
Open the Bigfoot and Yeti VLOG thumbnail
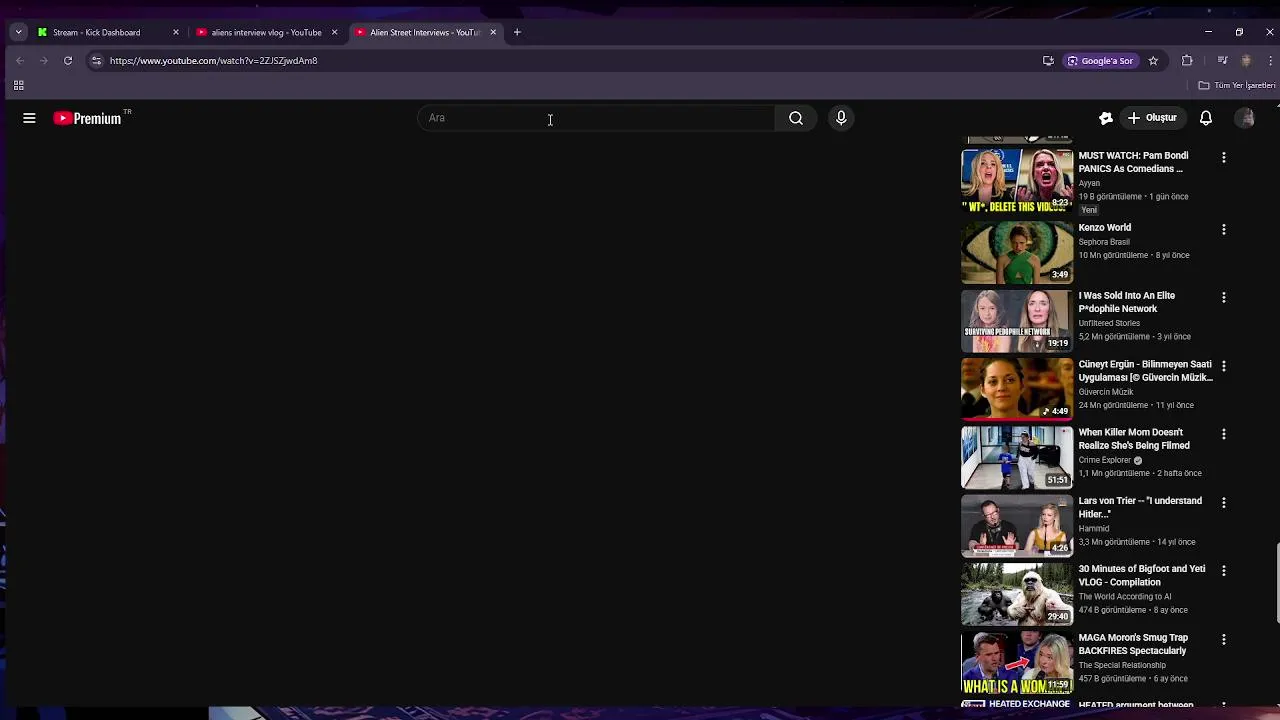1017,593
